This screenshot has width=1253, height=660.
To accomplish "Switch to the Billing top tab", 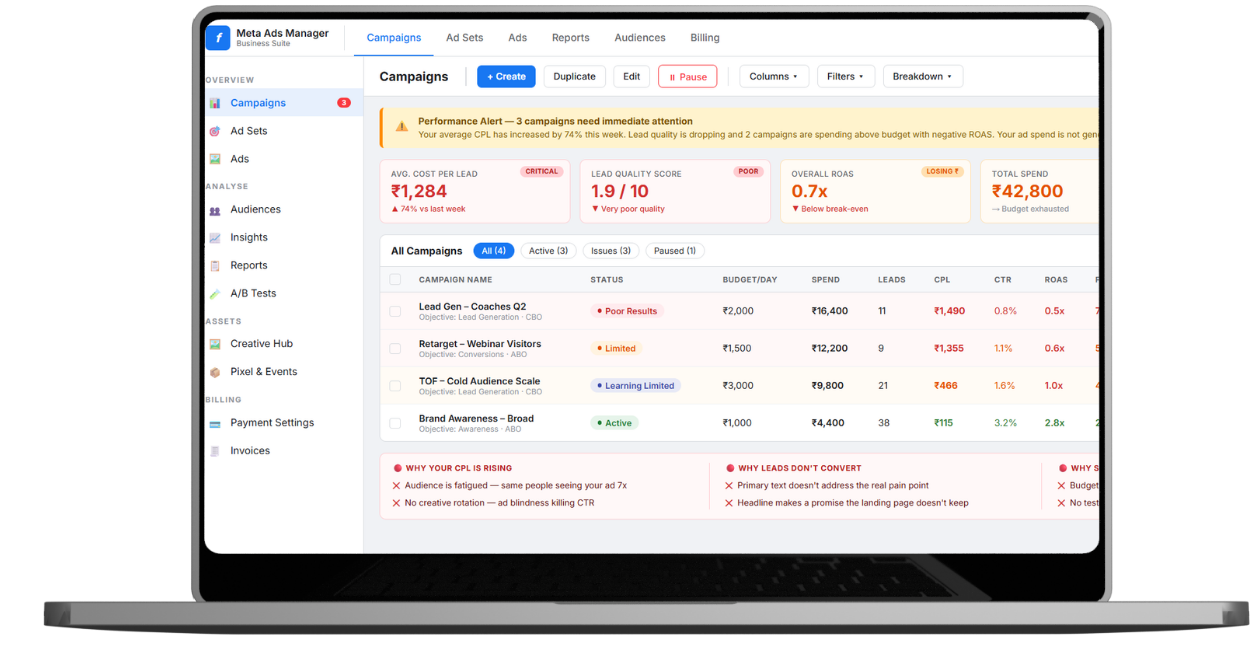I will [x=705, y=38].
